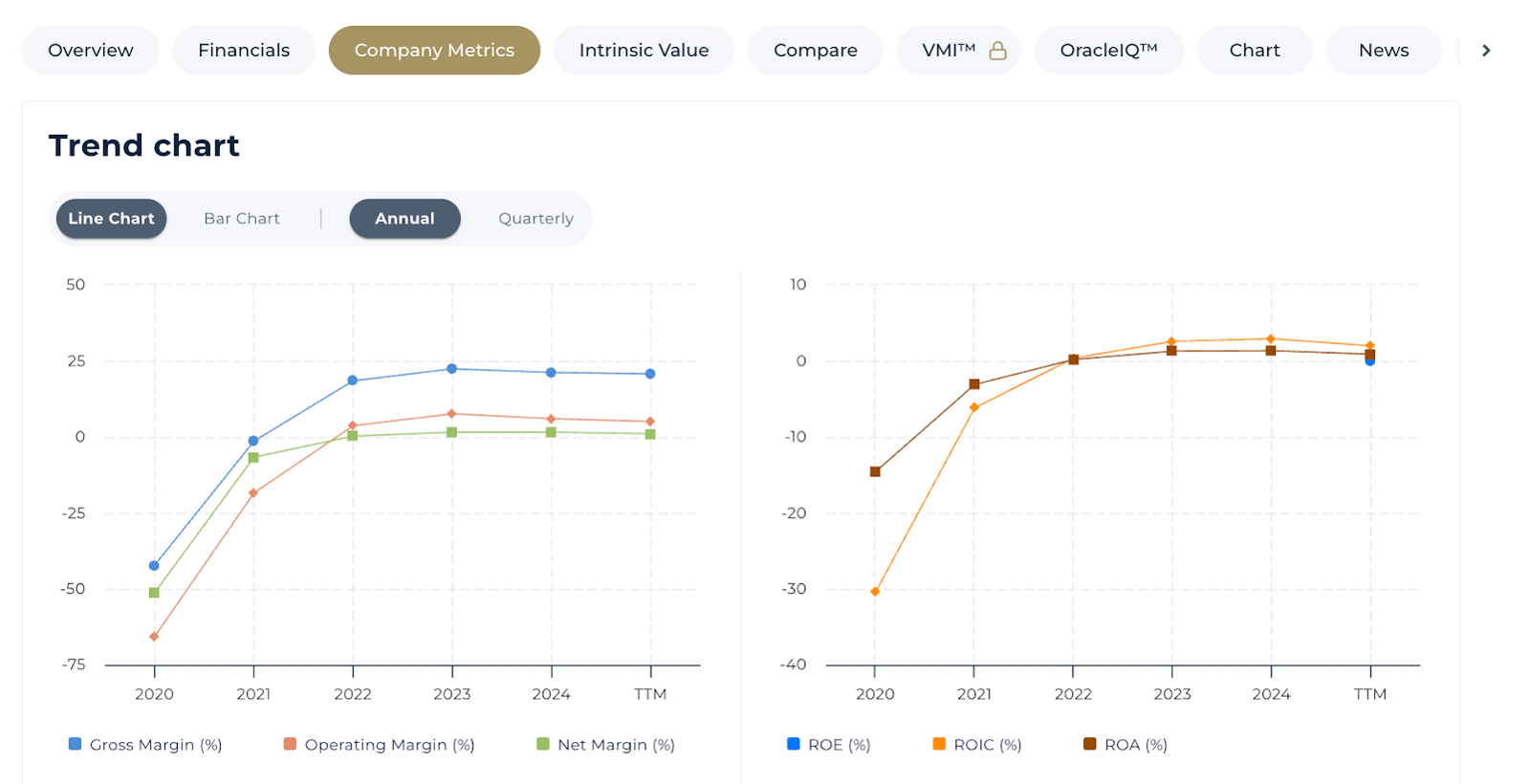The height and width of the screenshot is (784, 1529).
Task: Select the Annual period option
Action: pyautogui.click(x=404, y=219)
